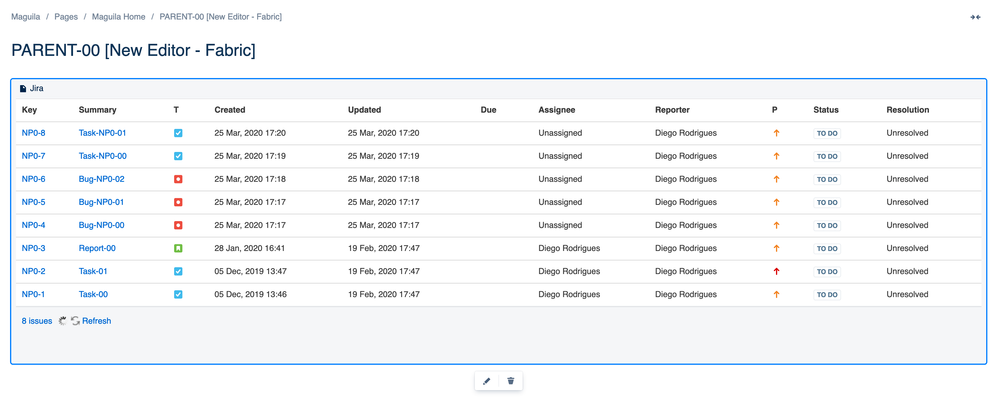The image size is (998, 418).
Task: Click the Unassigned cell in the NP0-6 row
Action: (560, 179)
